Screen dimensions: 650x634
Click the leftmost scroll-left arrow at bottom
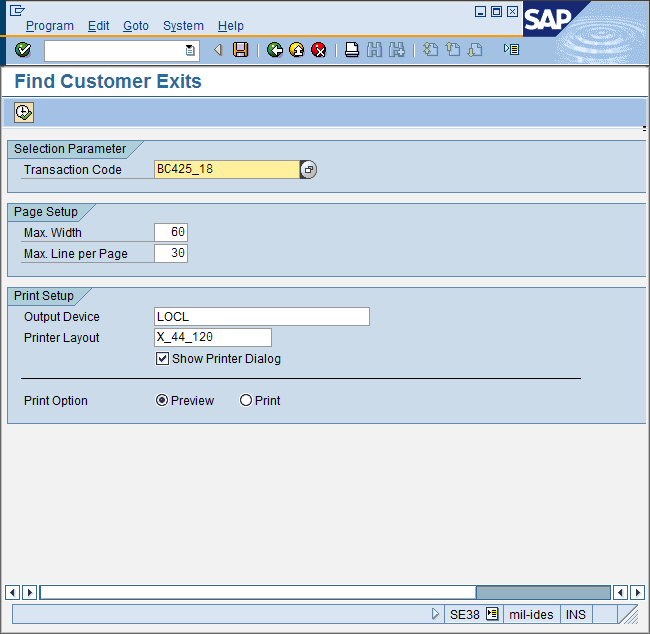point(12,593)
